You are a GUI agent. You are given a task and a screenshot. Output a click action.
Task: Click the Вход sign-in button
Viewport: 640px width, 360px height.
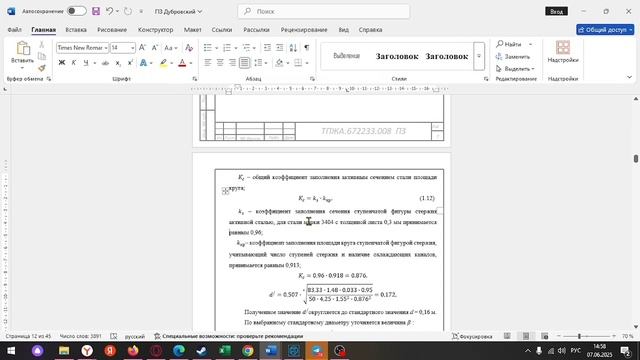click(556, 11)
